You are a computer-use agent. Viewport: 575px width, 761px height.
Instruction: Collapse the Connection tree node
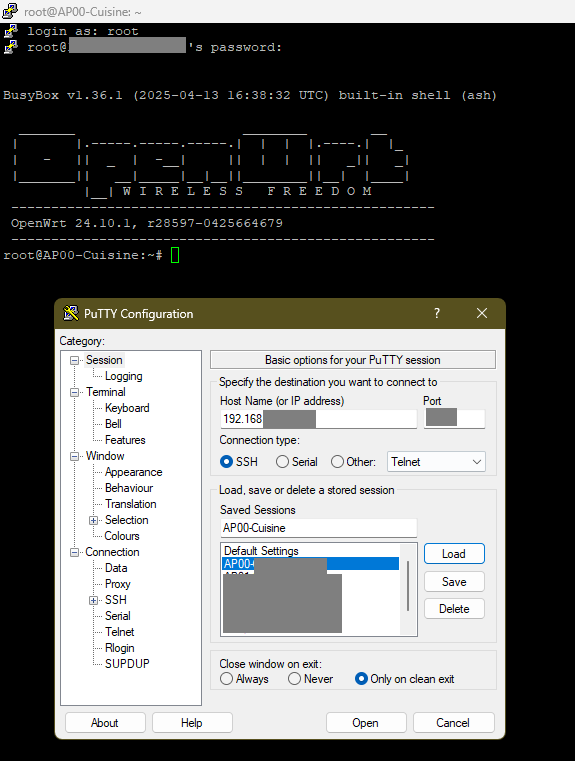pos(74,552)
